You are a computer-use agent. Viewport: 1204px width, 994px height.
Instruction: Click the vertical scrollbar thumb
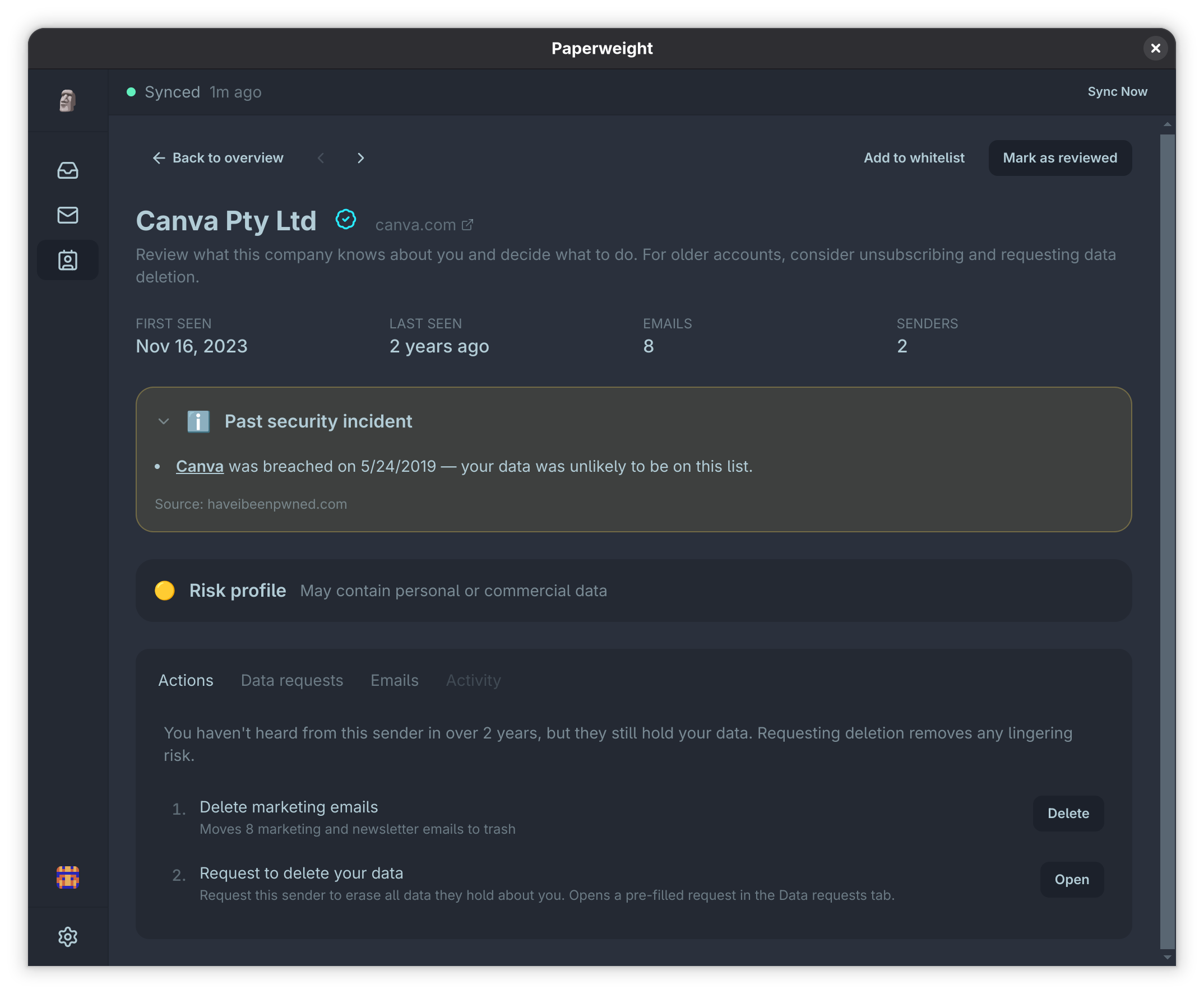tap(1167, 541)
